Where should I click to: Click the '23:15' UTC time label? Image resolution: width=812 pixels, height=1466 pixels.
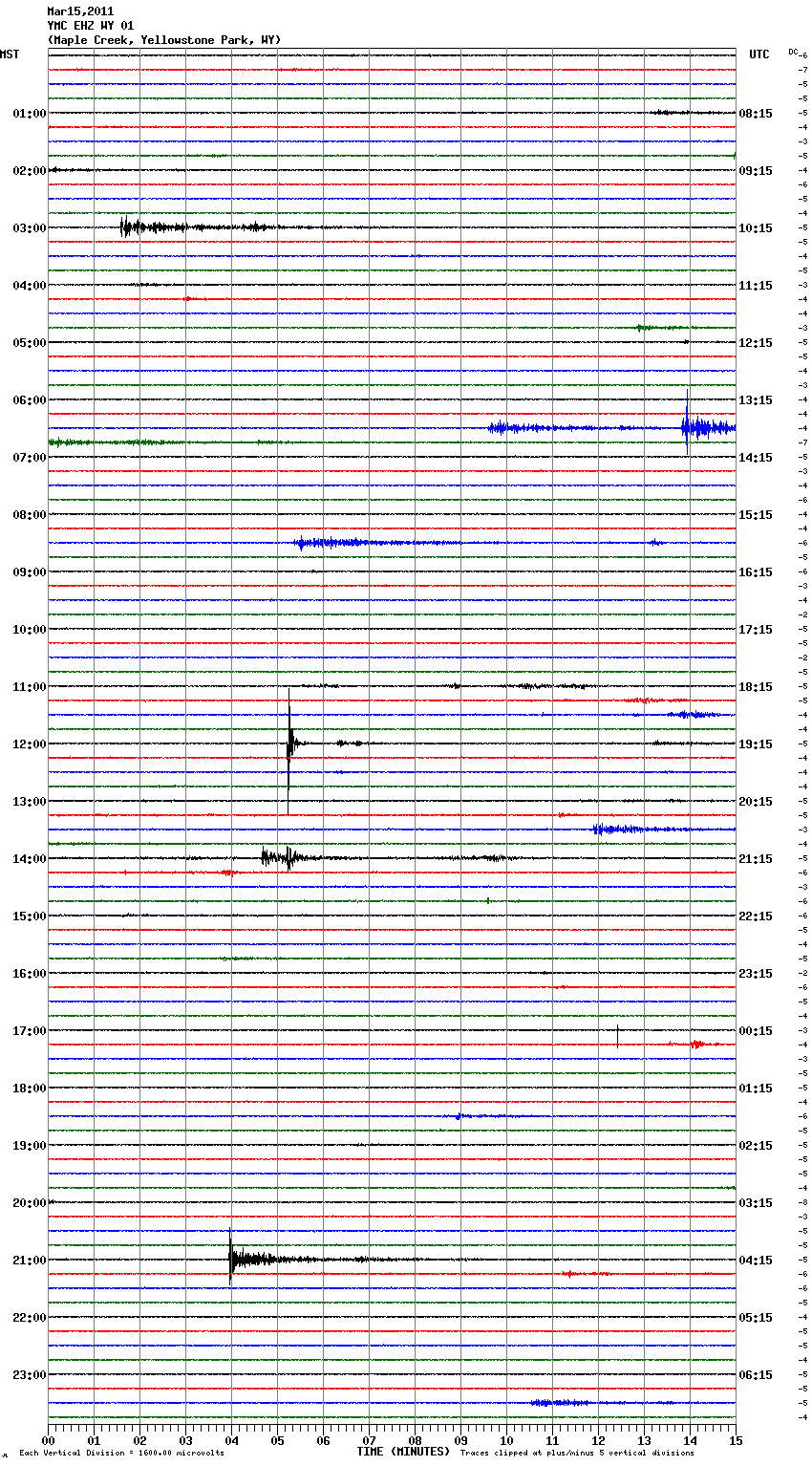pyautogui.click(x=756, y=974)
